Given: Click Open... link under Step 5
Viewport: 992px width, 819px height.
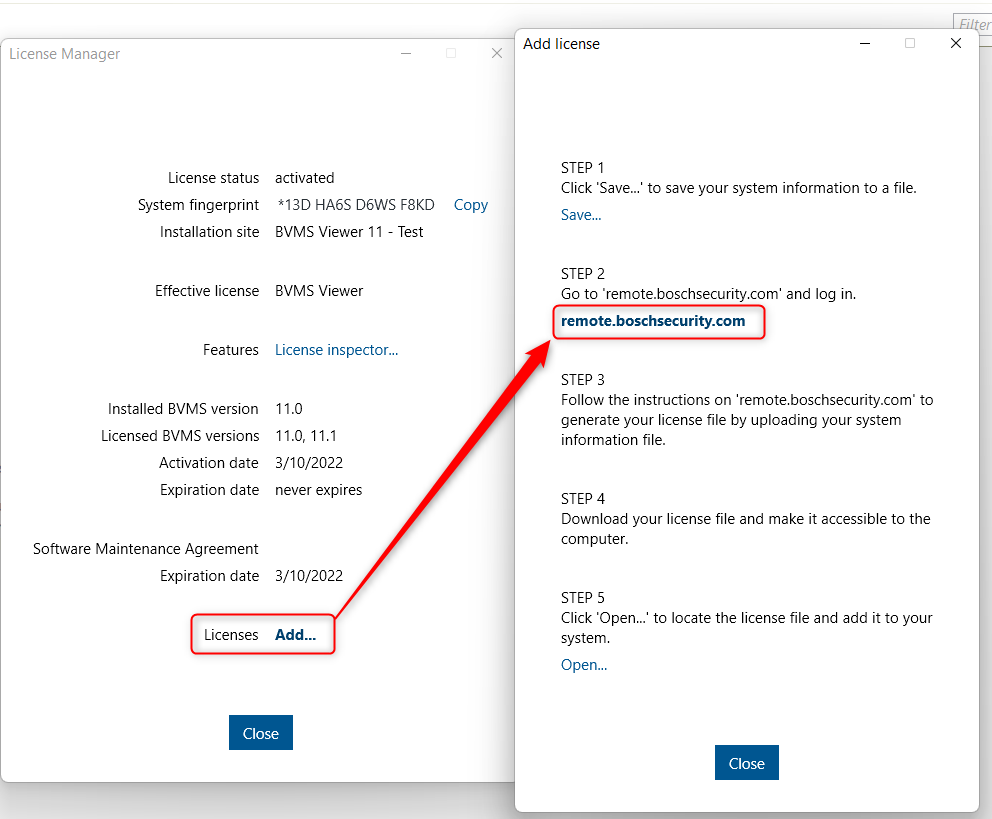Looking at the screenshot, I should [x=584, y=665].
